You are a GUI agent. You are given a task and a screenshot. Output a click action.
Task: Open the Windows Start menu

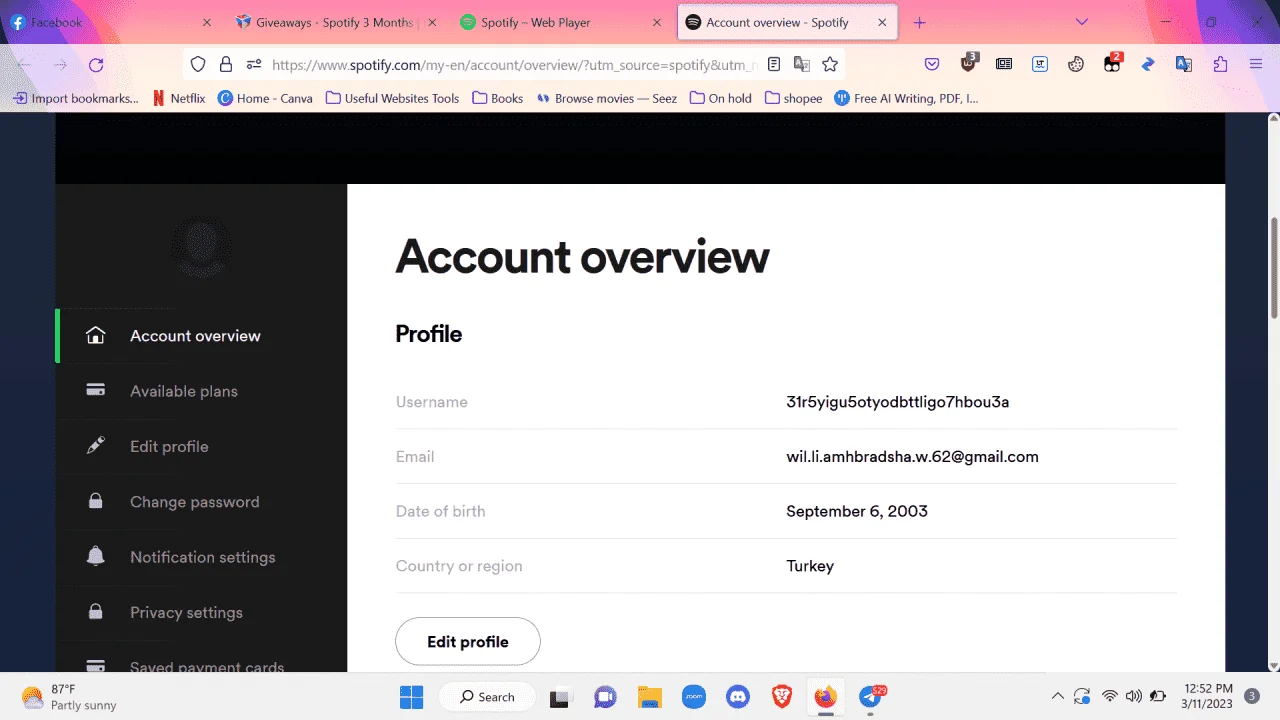pyautogui.click(x=411, y=697)
